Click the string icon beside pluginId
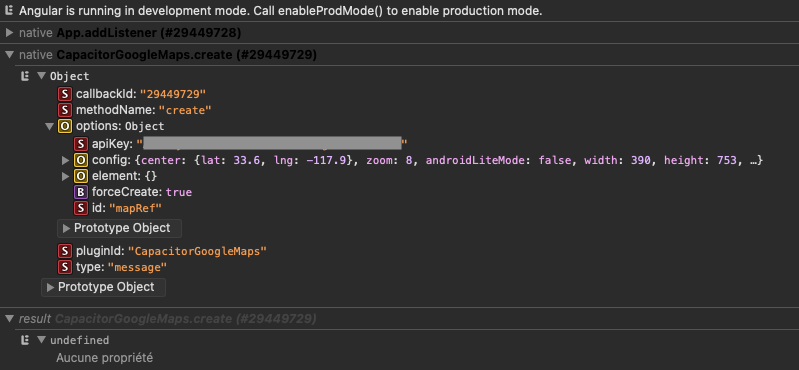 point(65,251)
